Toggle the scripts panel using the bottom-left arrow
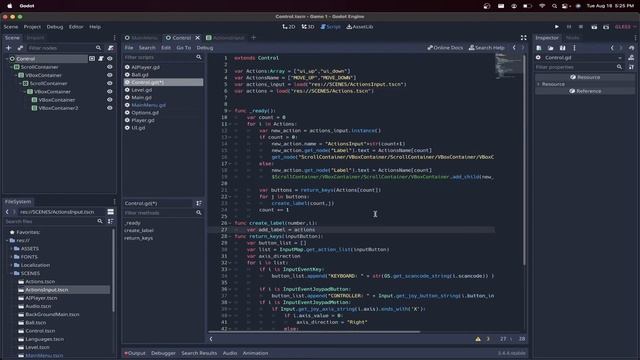 pyautogui.click(x=211, y=339)
